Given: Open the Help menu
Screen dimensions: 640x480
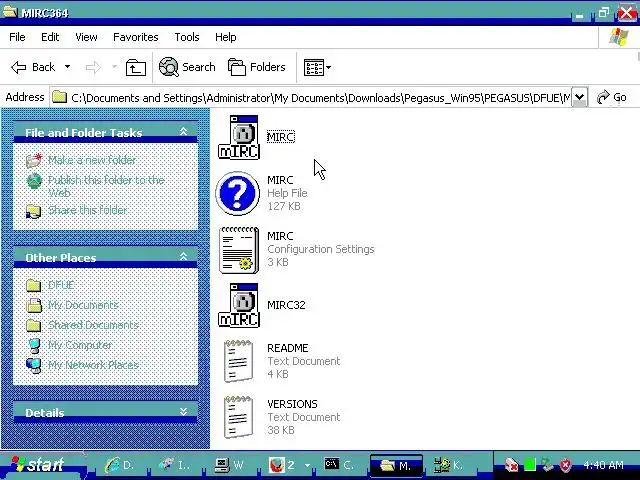Looking at the screenshot, I should coord(226,37).
